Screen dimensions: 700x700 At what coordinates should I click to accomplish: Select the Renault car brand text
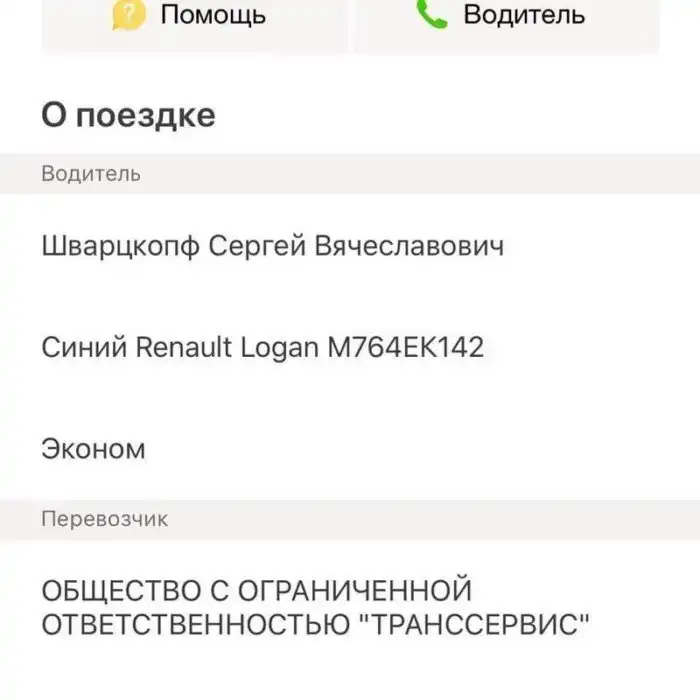pos(184,348)
